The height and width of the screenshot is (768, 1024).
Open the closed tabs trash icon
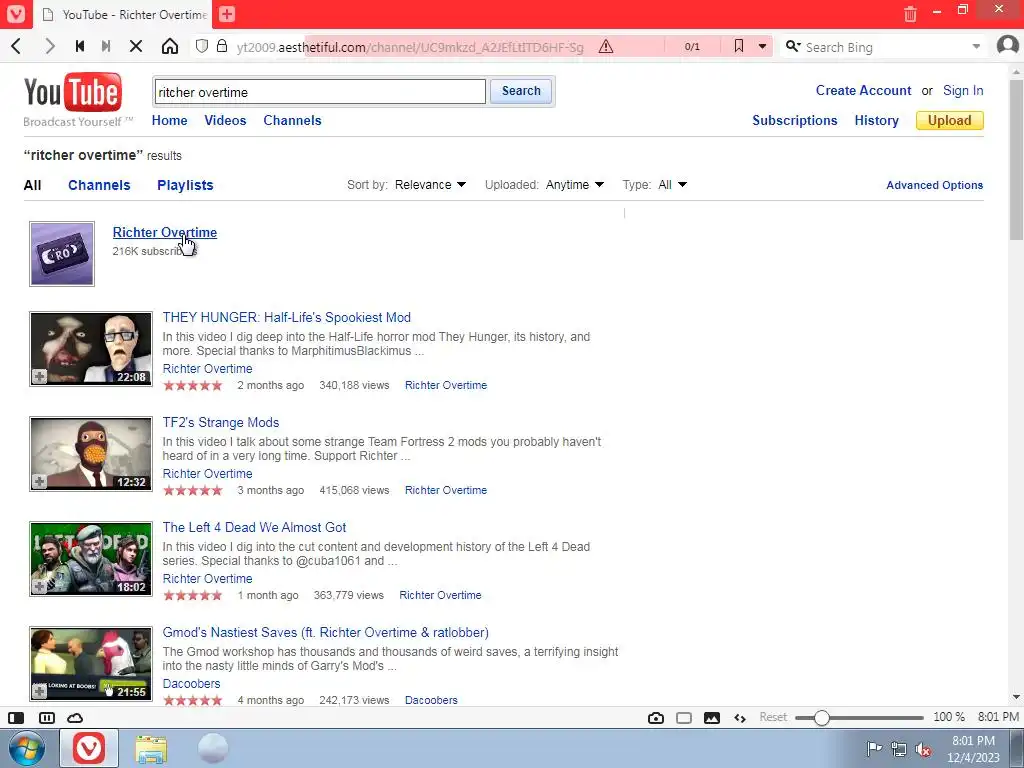[x=910, y=14]
